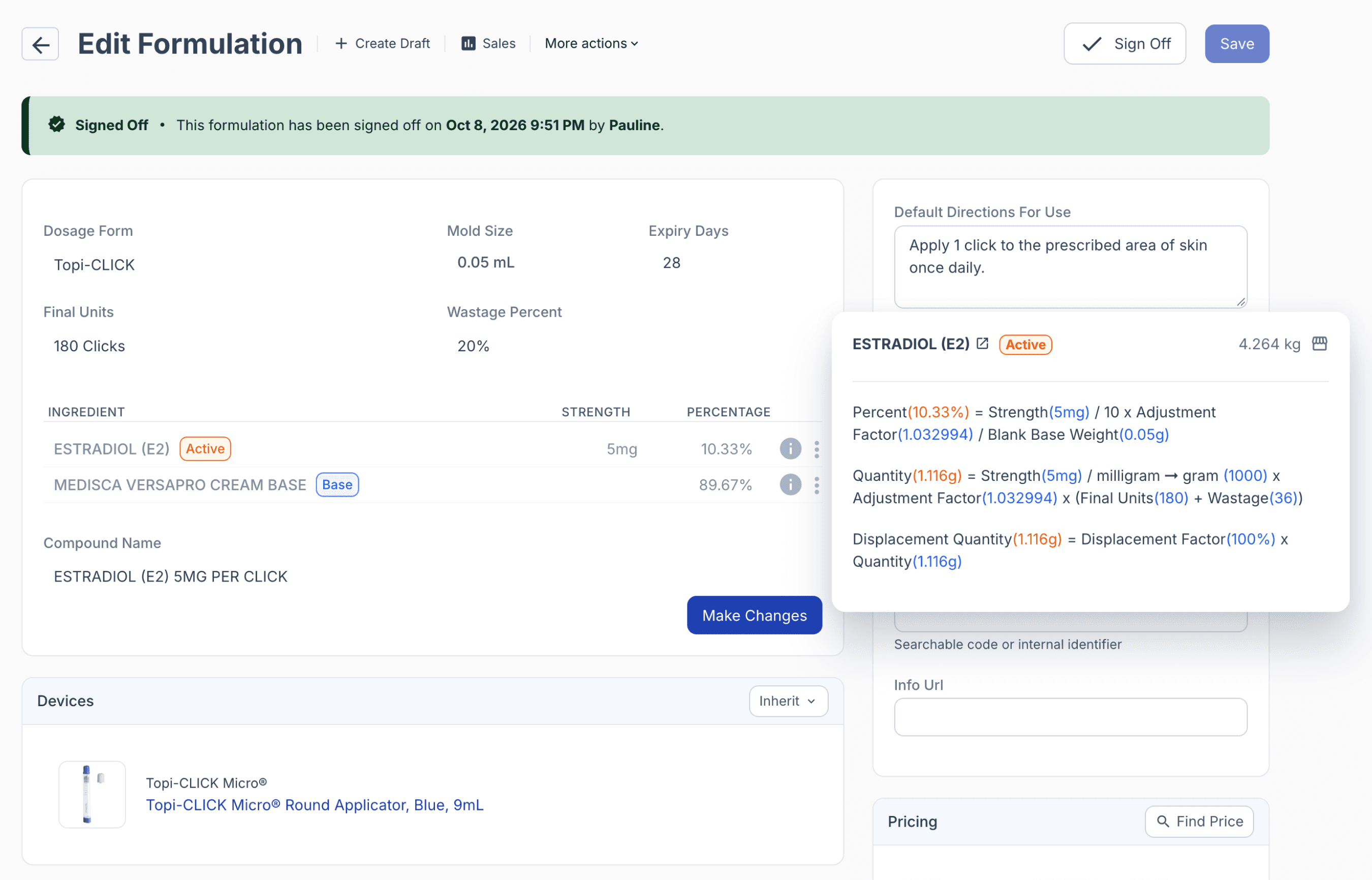Click the 20% wastage percent value
This screenshot has height=880, width=1372.
pyautogui.click(x=473, y=346)
